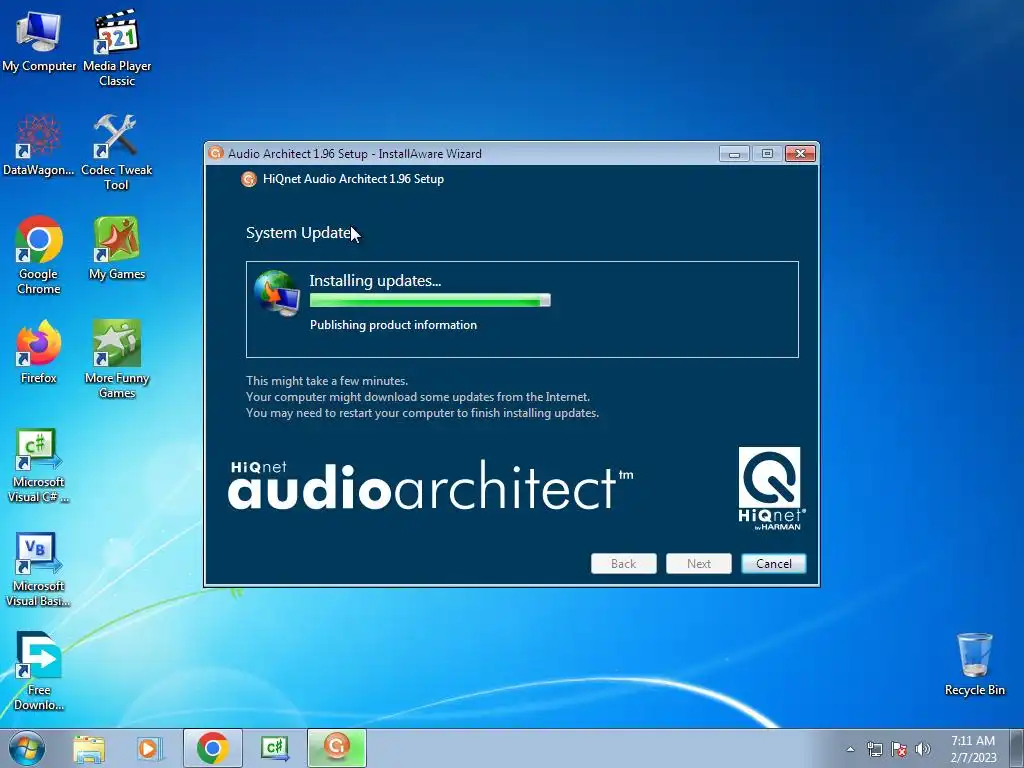This screenshot has height=768, width=1024.
Task: Switch to Visual C# in the taskbar
Action: (x=274, y=748)
